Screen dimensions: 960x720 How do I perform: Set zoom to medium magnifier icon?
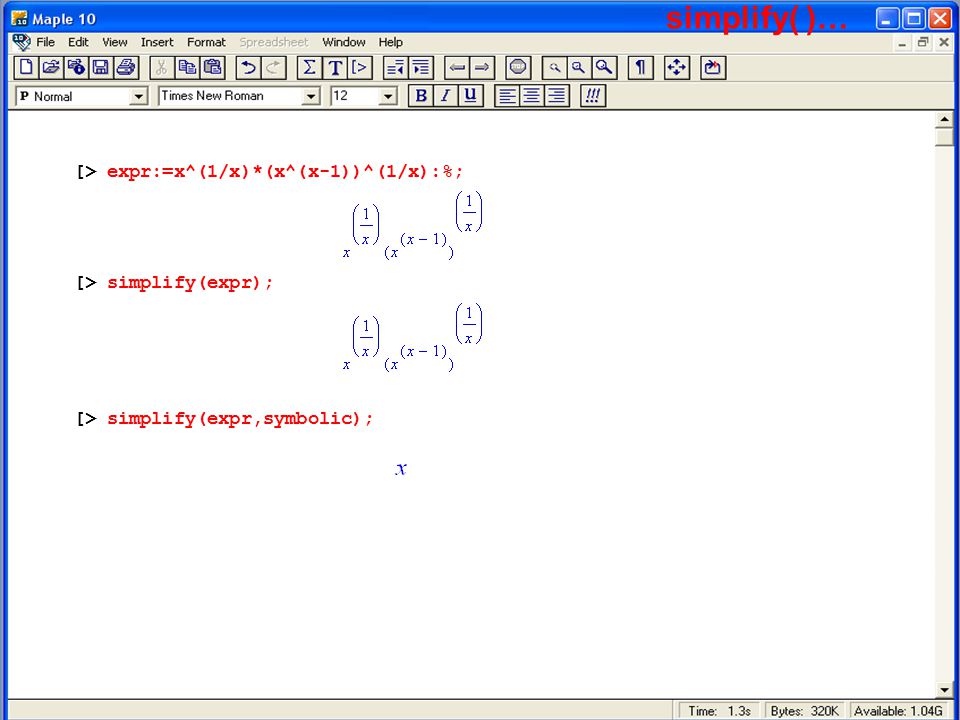(579, 67)
